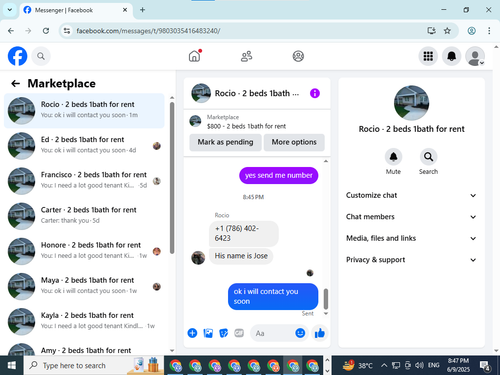500x375 pixels.
Task: Click the chat messages scrollbar thumb
Action: 326,299
